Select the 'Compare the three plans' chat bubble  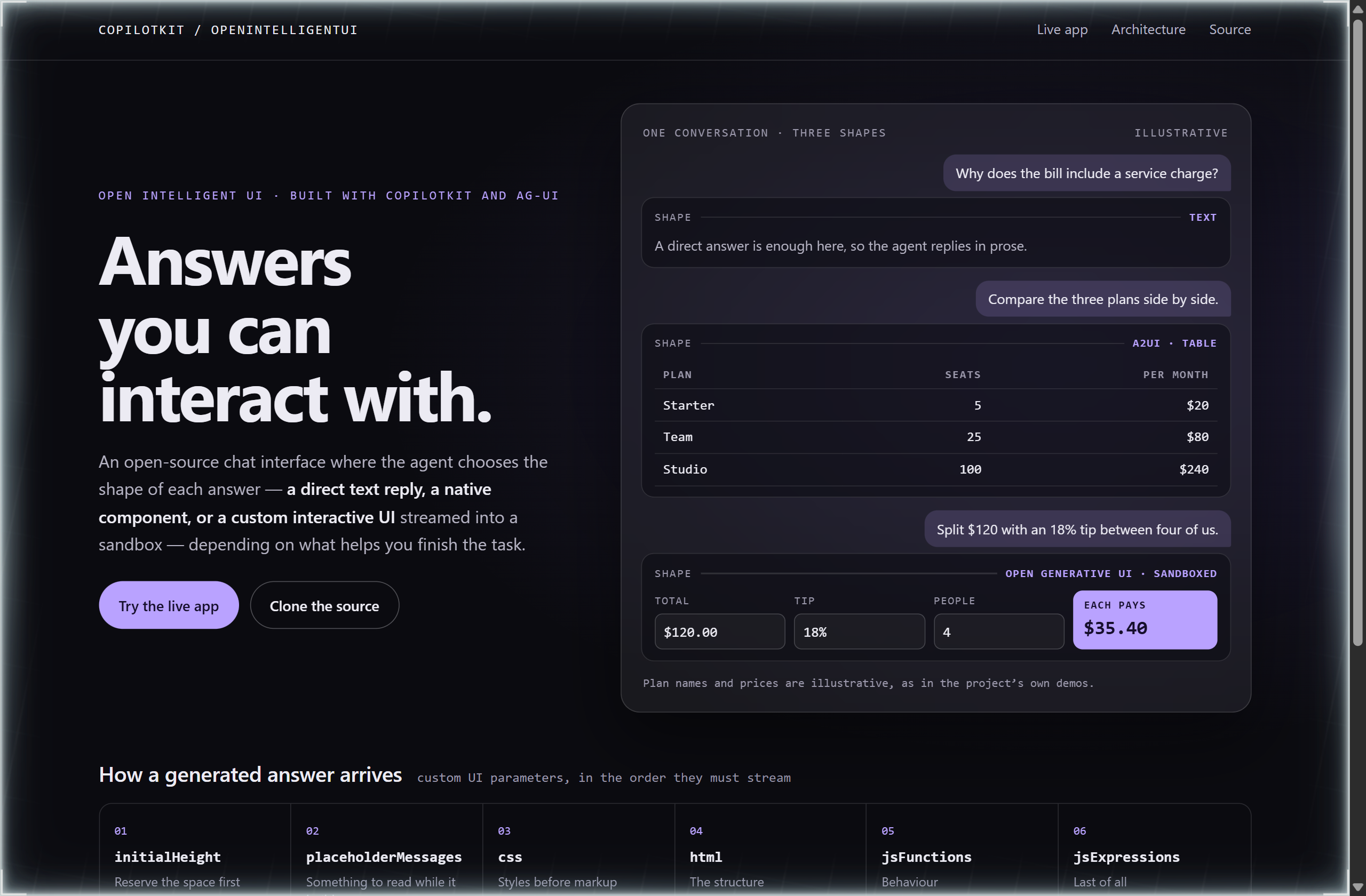(x=1102, y=298)
